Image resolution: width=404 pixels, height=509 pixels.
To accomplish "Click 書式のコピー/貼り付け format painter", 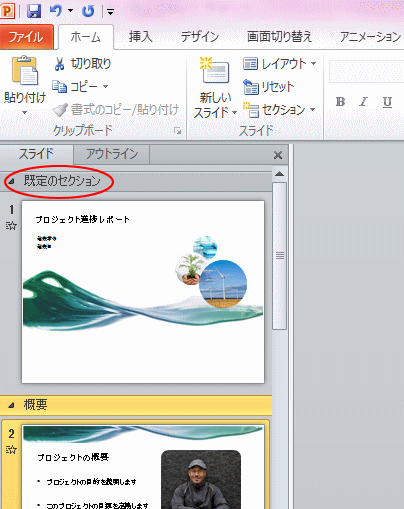I will [x=116, y=110].
